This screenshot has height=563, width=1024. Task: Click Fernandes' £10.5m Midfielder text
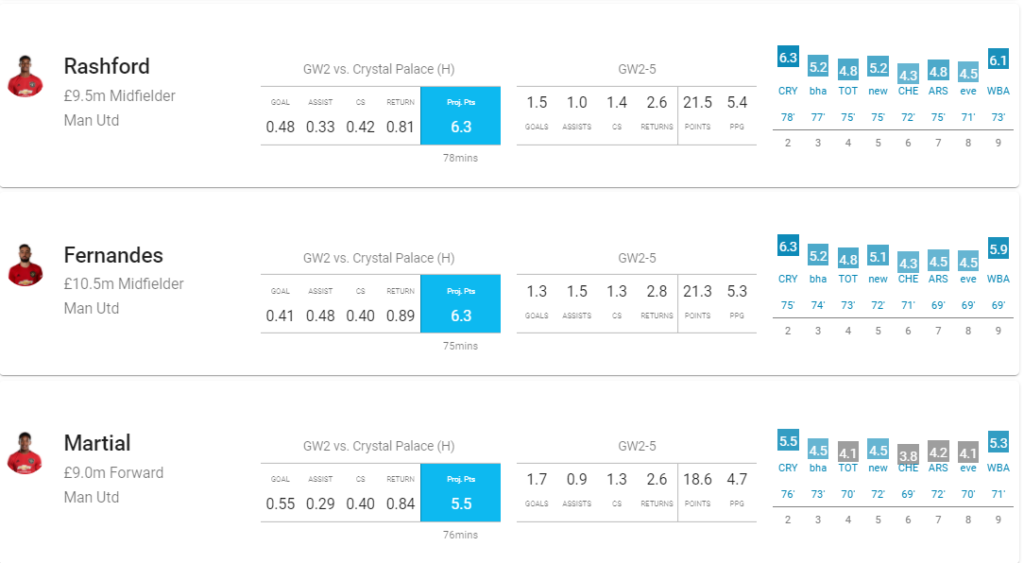click(124, 284)
